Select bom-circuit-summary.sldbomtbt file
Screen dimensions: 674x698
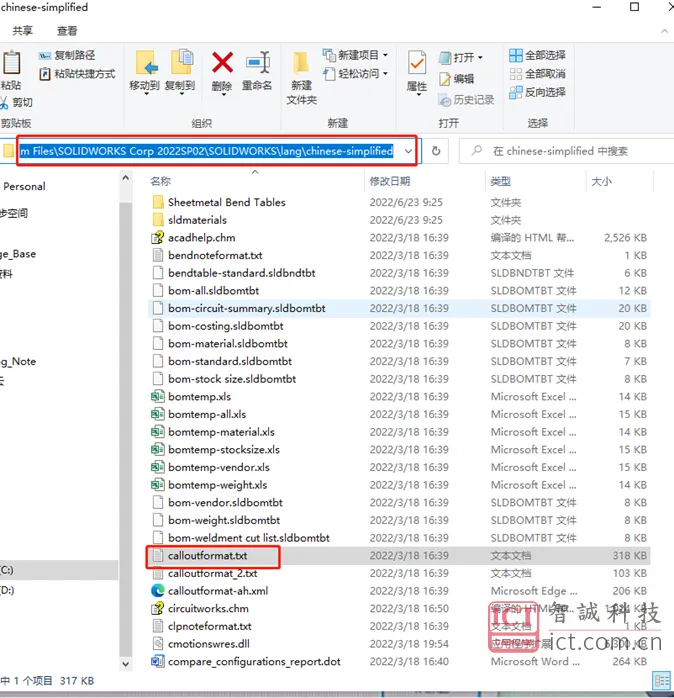coord(247,308)
